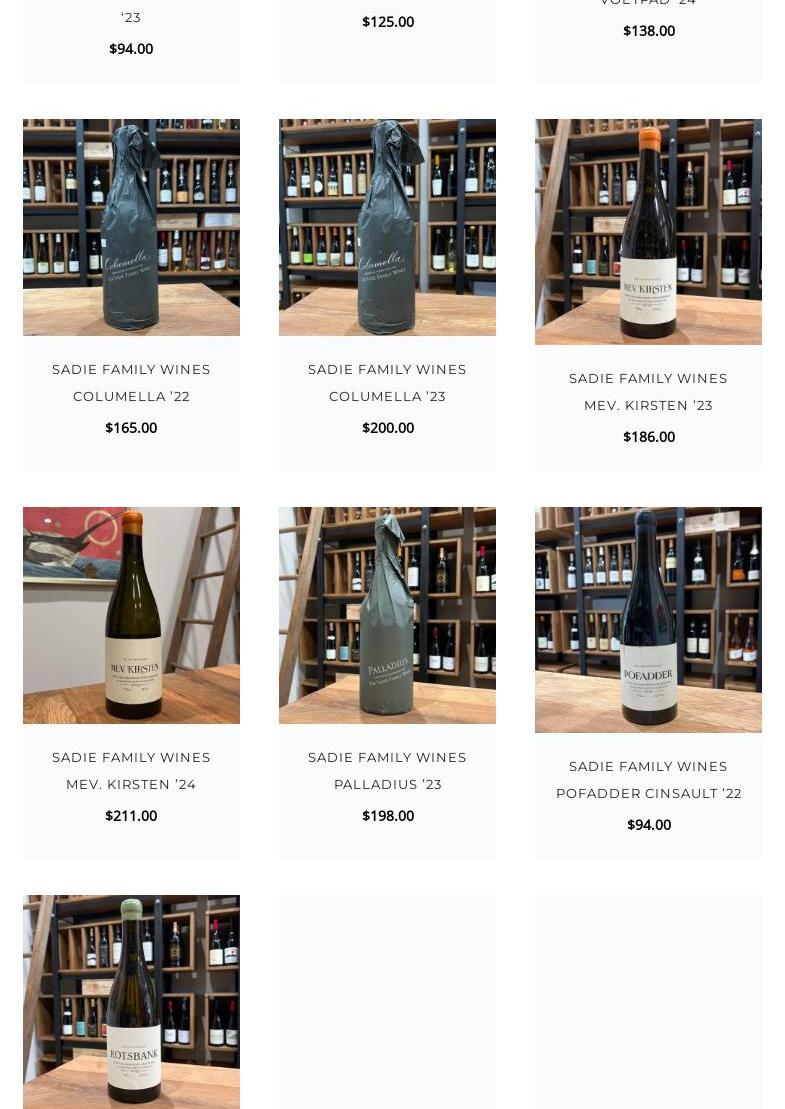Open the Columella '23 bottle photo
Image resolution: width=785 pixels, height=1109 pixels.
click(387, 227)
